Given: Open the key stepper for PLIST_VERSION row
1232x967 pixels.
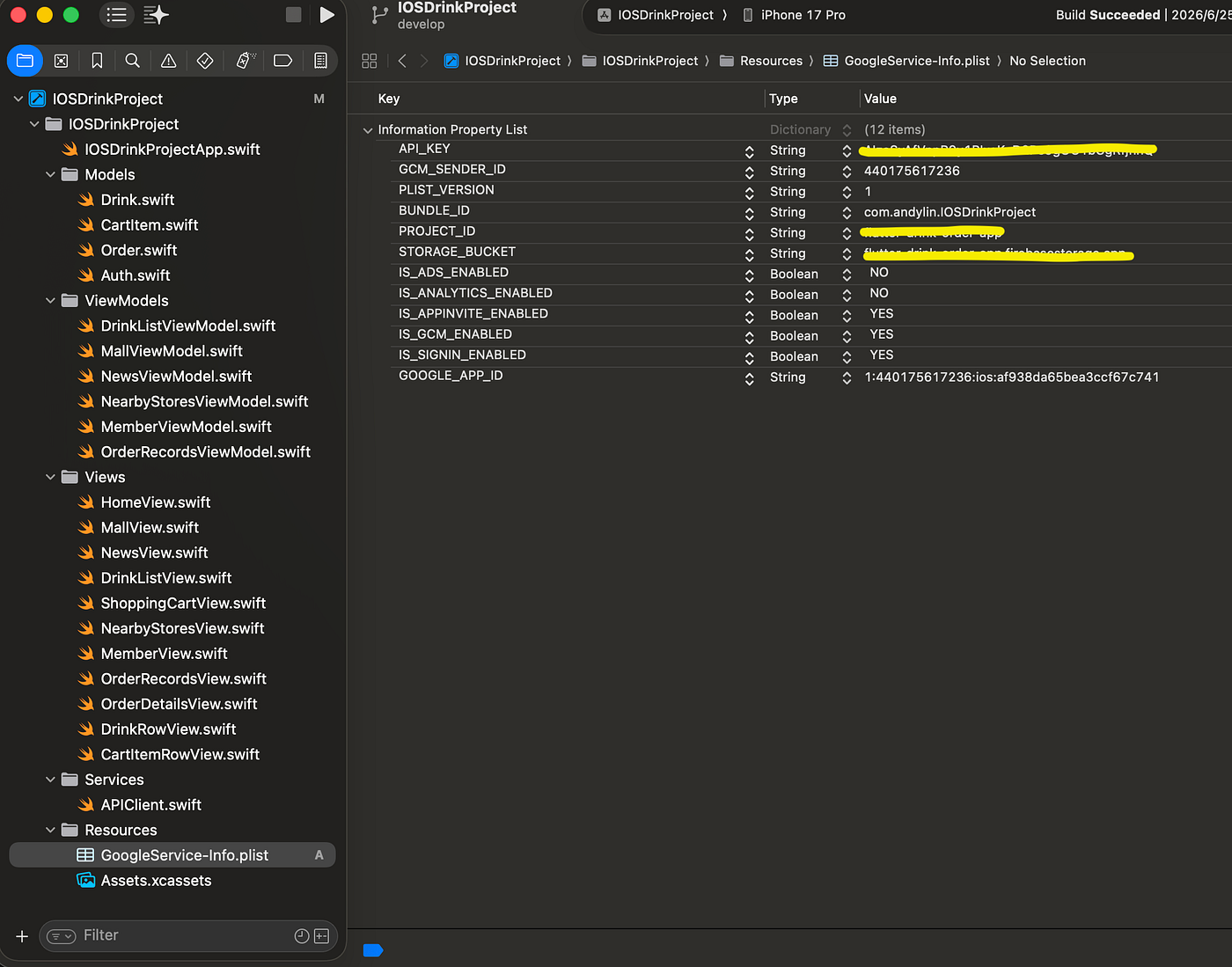Looking at the screenshot, I should click(x=749, y=192).
